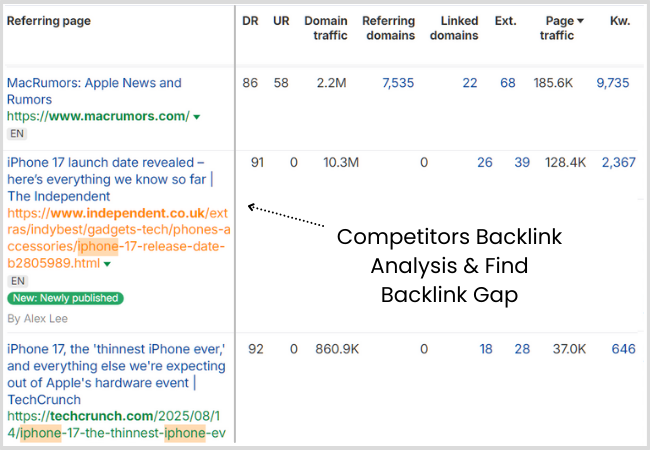This screenshot has height=450, width=650.
Task: Click the 128.4K page traffic cell
Action: pyautogui.click(x=565, y=162)
